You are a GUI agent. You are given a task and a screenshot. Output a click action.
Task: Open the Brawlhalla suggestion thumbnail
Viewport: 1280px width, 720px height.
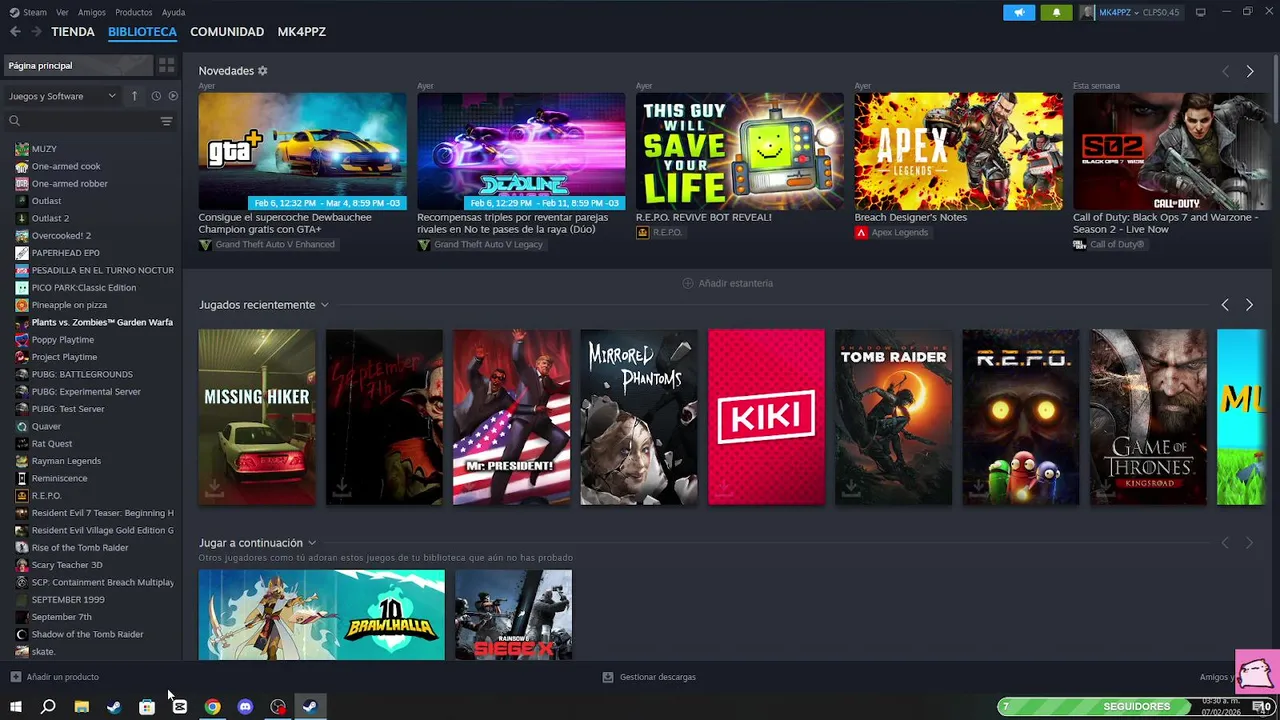point(321,615)
